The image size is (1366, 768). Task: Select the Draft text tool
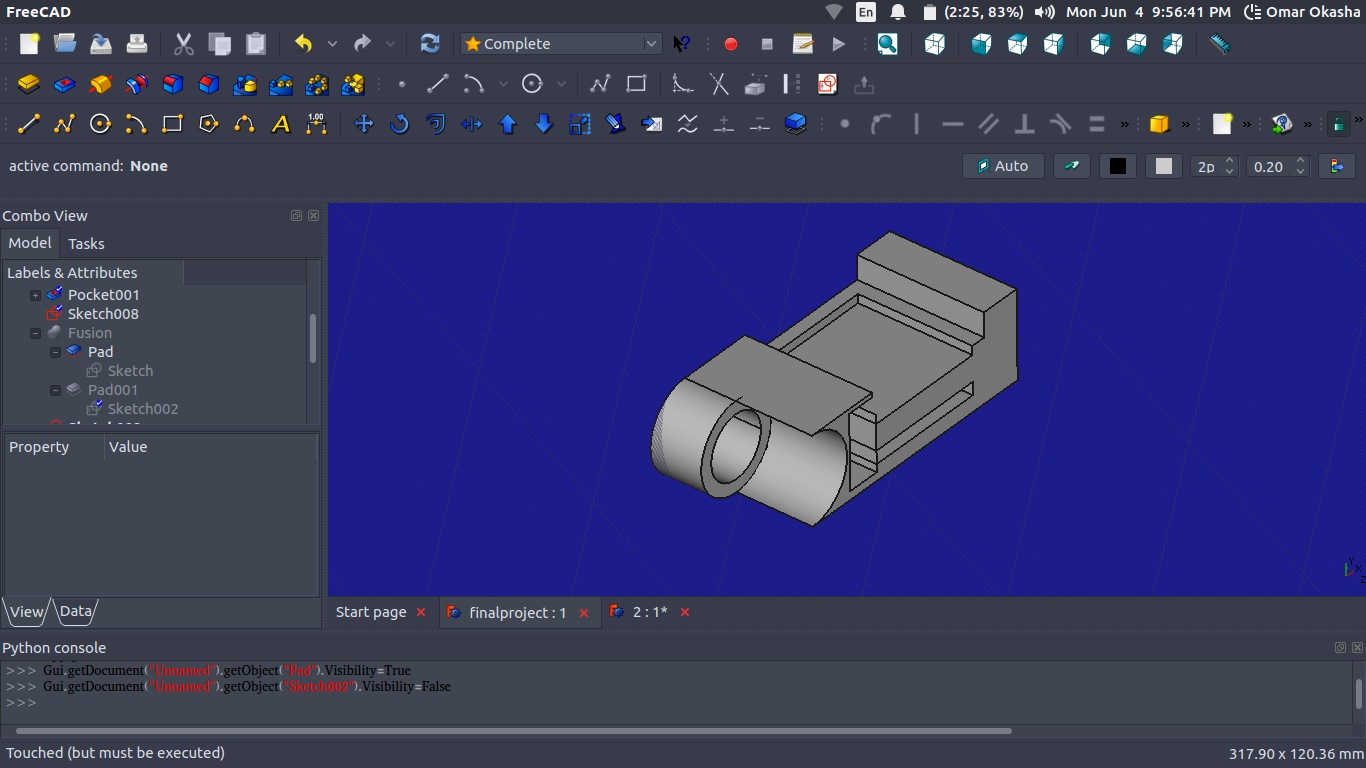281,124
